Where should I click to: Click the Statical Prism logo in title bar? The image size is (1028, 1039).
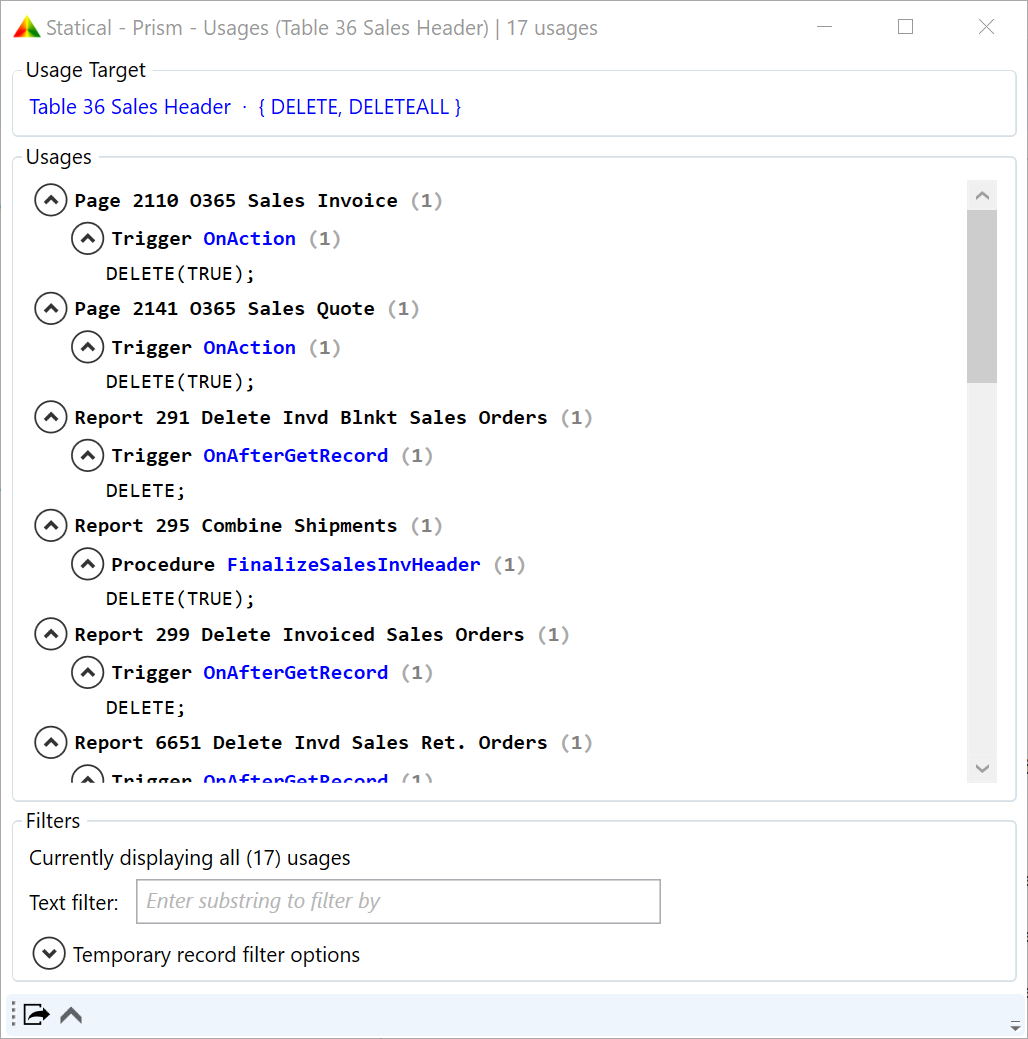[x=27, y=27]
